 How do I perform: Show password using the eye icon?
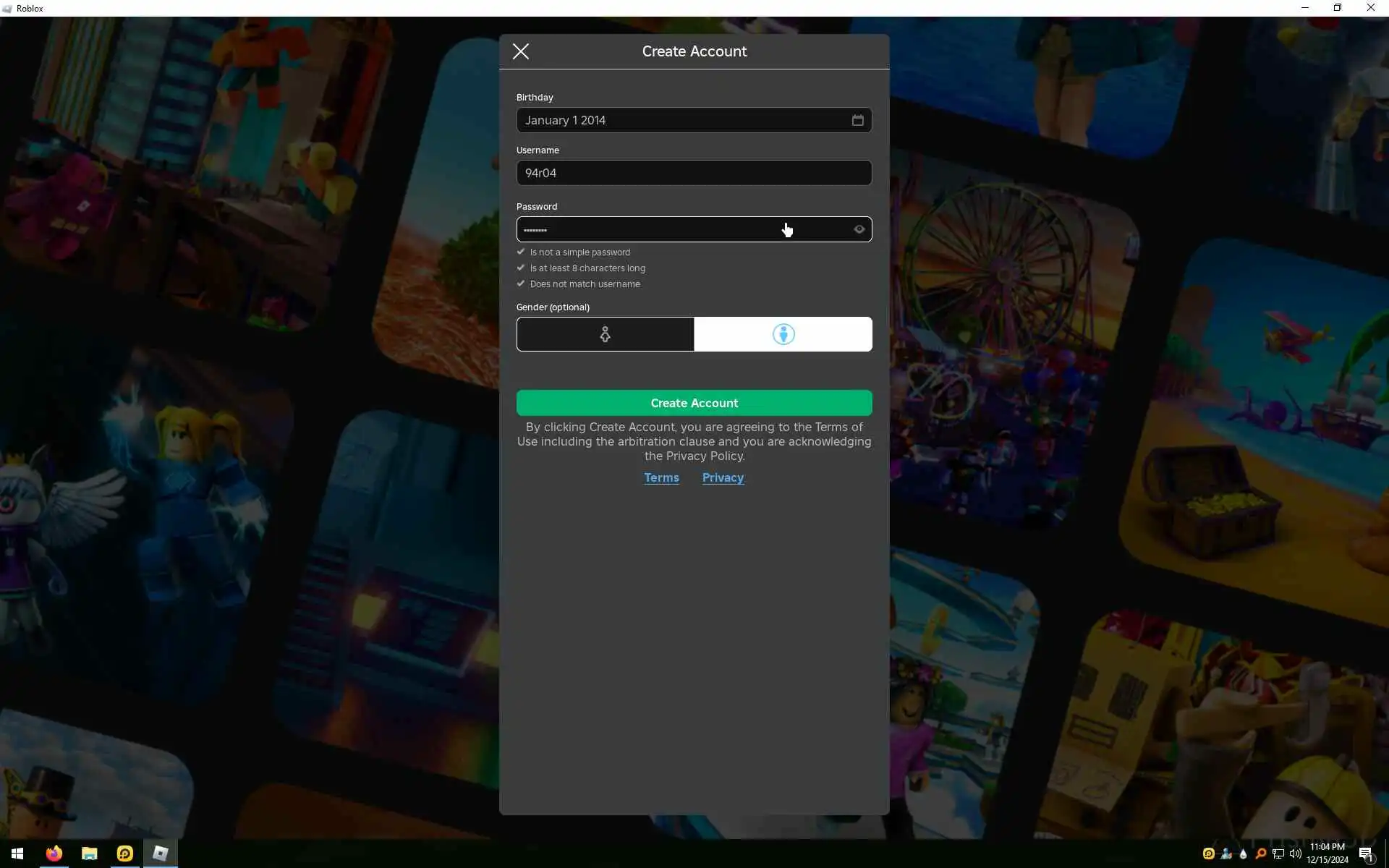859,229
